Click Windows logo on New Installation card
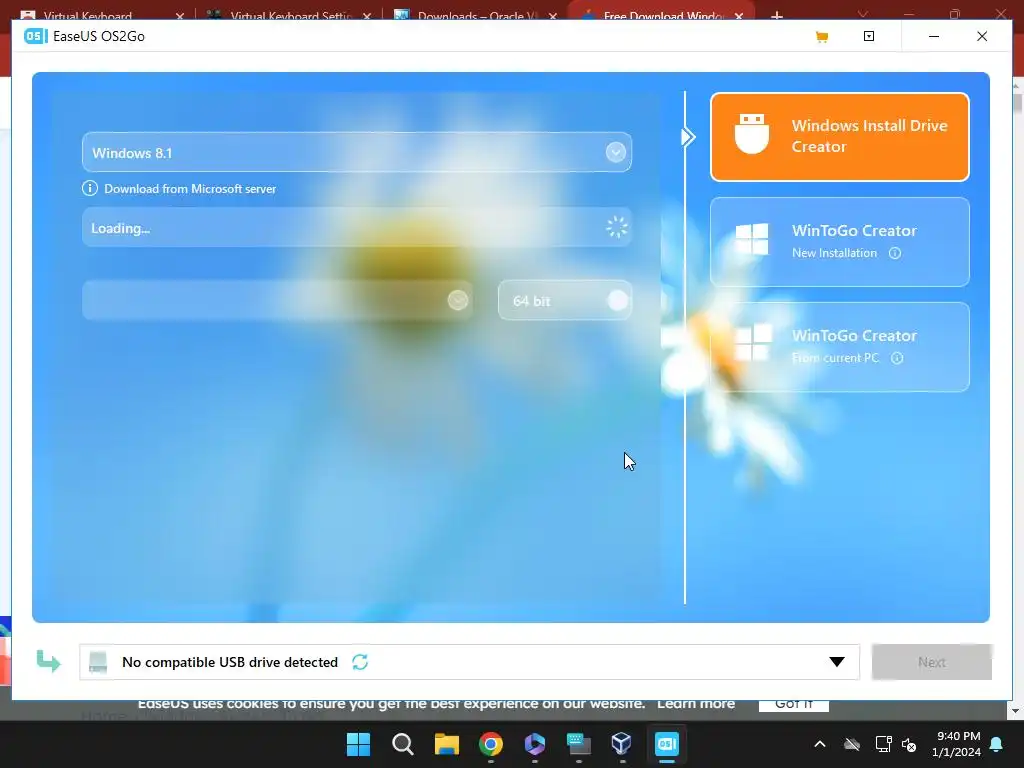 coord(752,239)
